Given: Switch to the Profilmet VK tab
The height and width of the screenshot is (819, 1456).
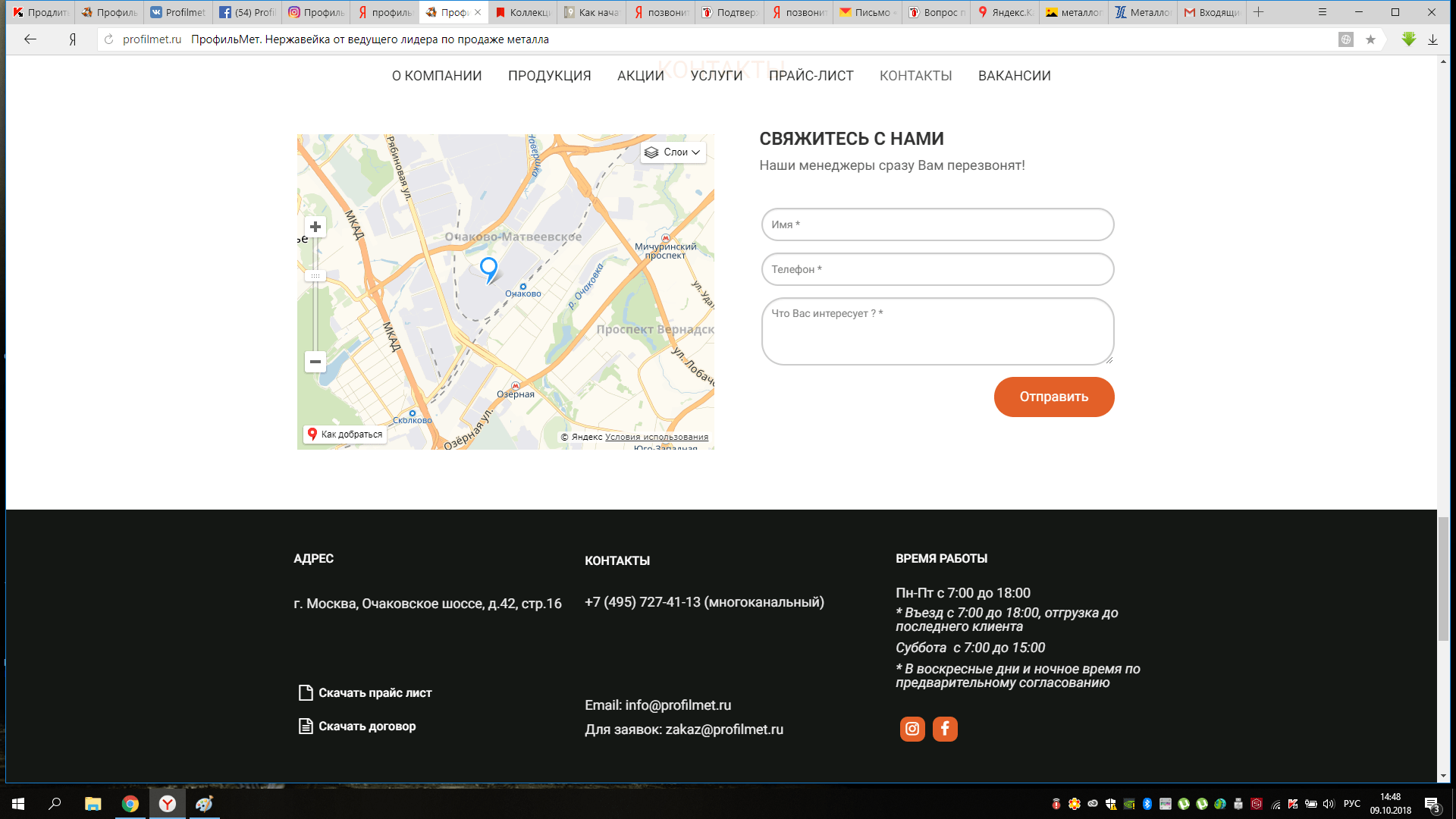Looking at the screenshot, I should [x=178, y=12].
